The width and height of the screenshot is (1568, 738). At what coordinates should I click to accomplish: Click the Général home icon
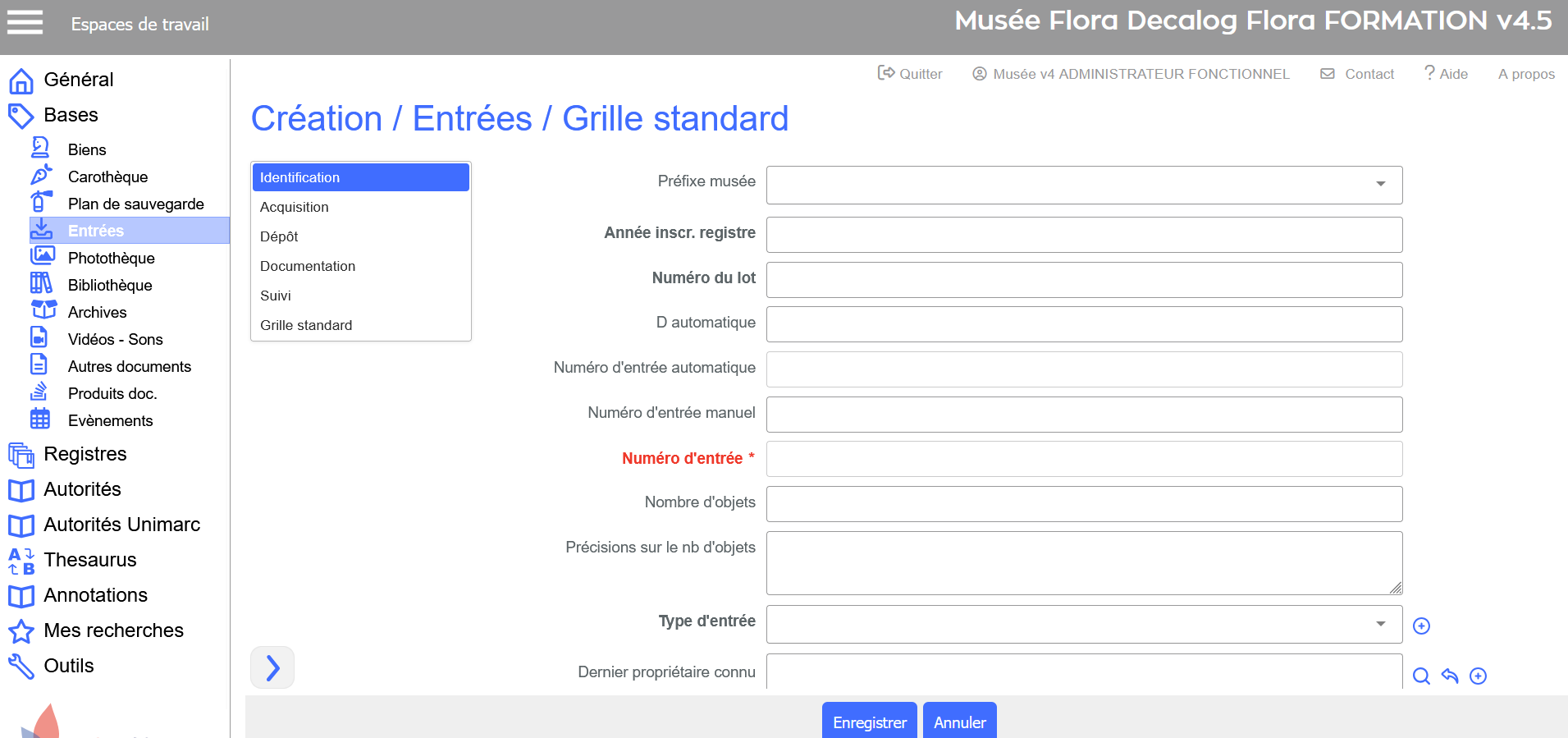pyautogui.click(x=21, y=80)
